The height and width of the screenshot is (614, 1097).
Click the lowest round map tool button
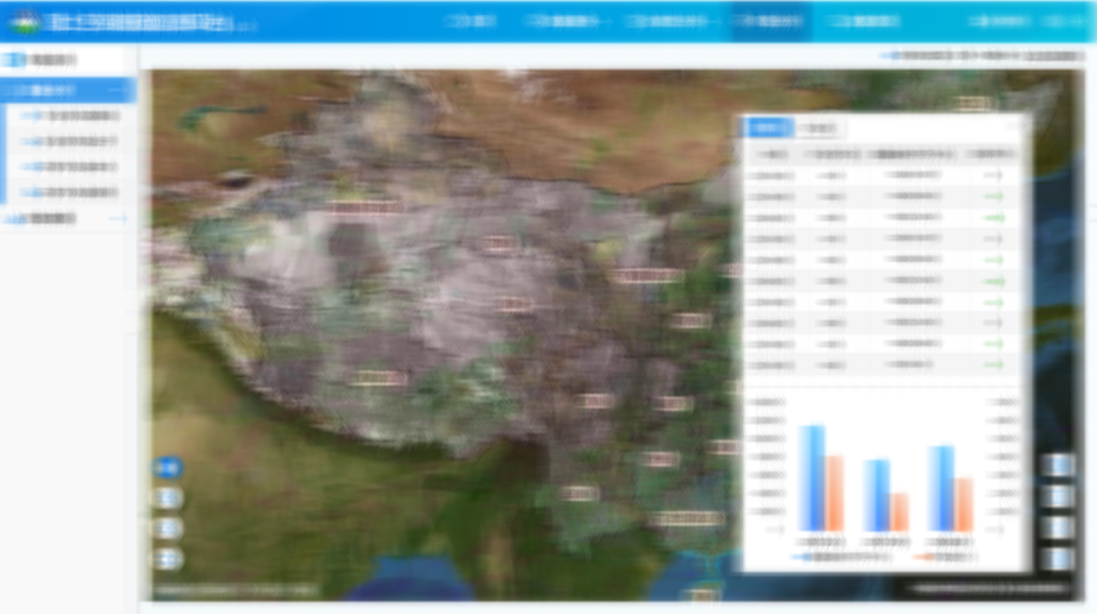pos(167,559)
